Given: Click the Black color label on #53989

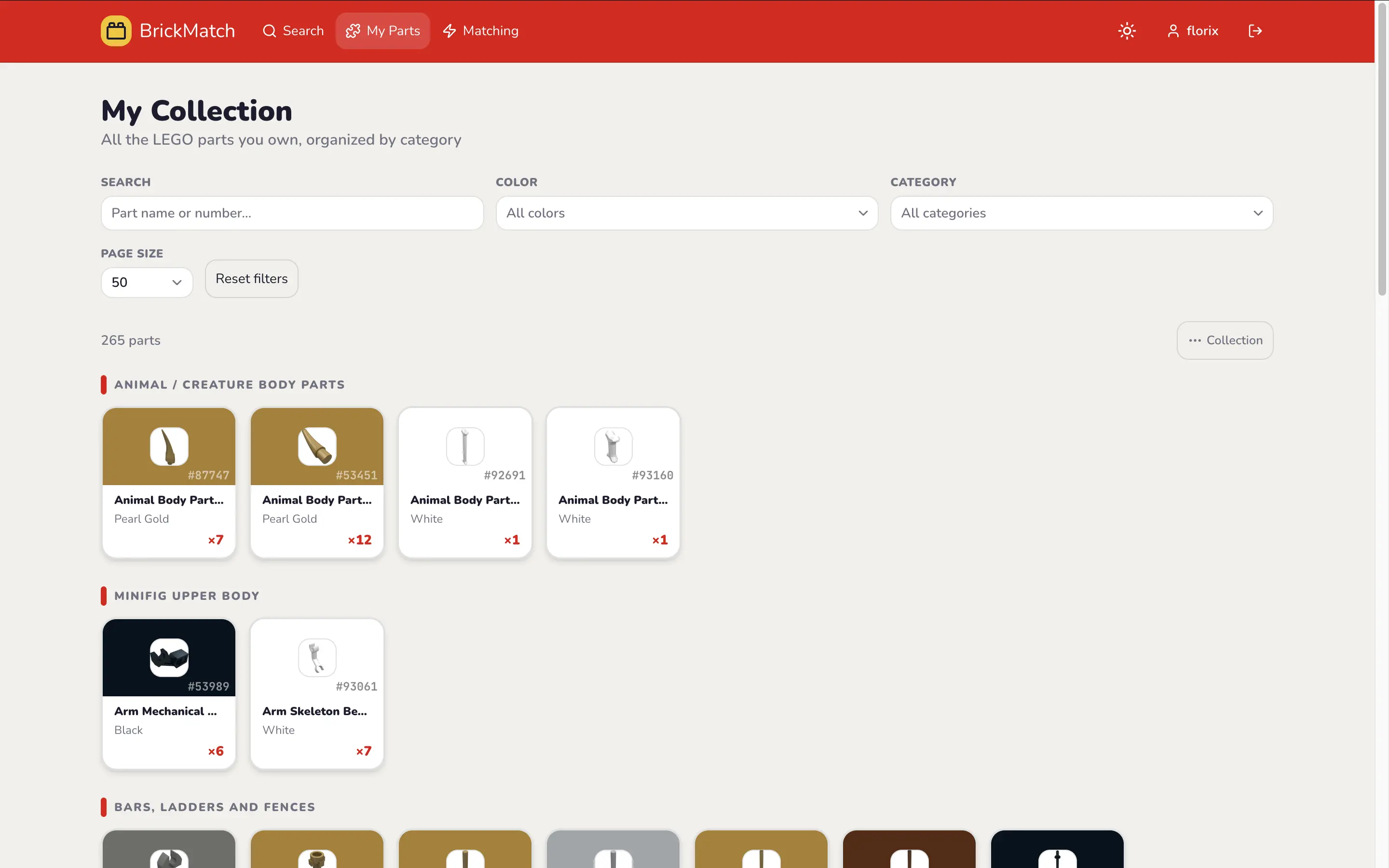Looking at the screenshot, I should pos(129,730).
